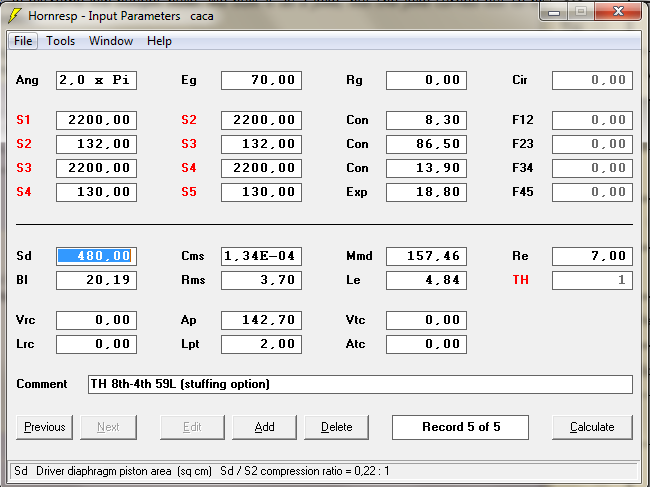Open the Tools menu

click(x=61, y=41)
